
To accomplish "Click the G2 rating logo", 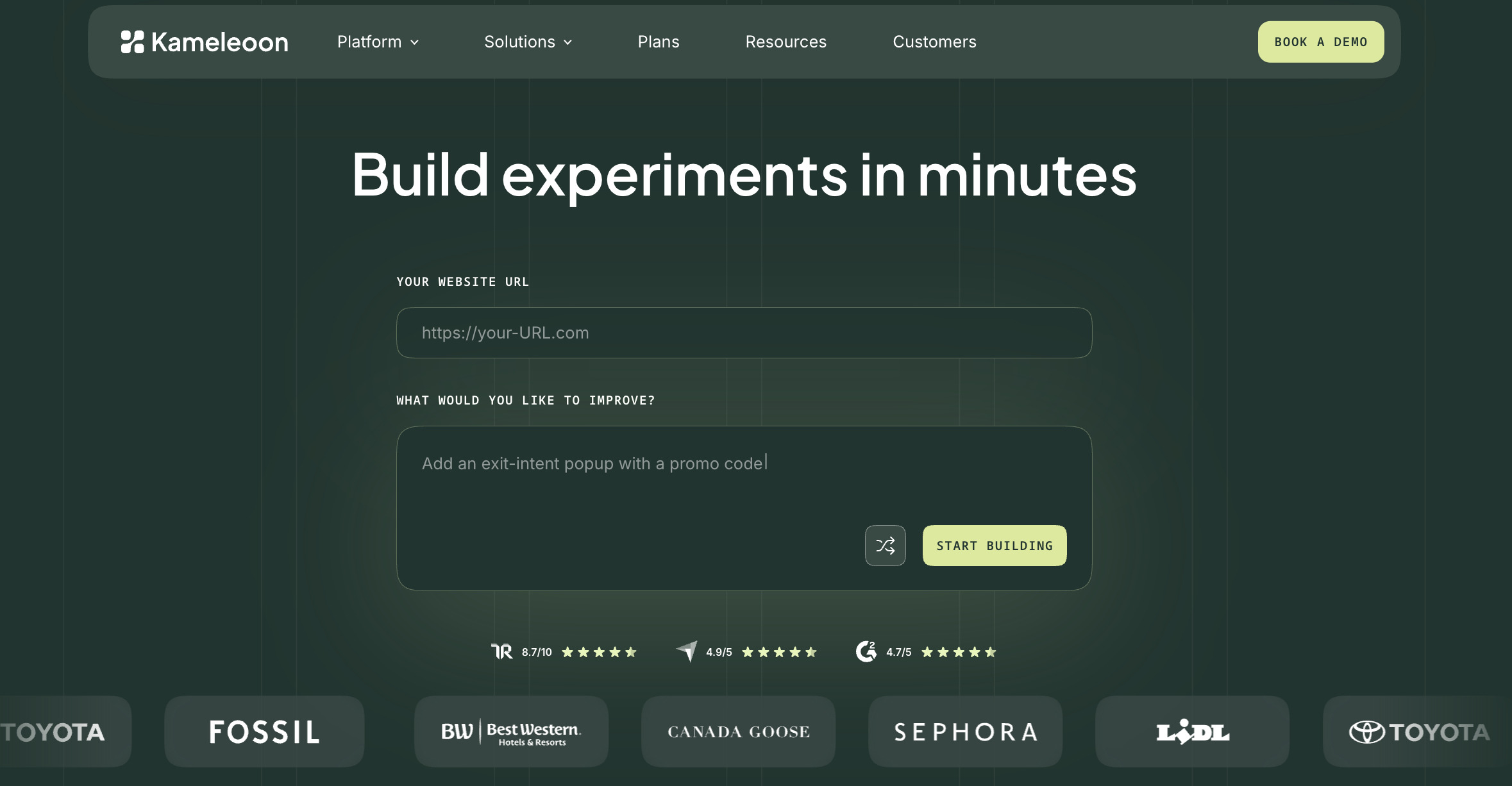I will (866, 651).
